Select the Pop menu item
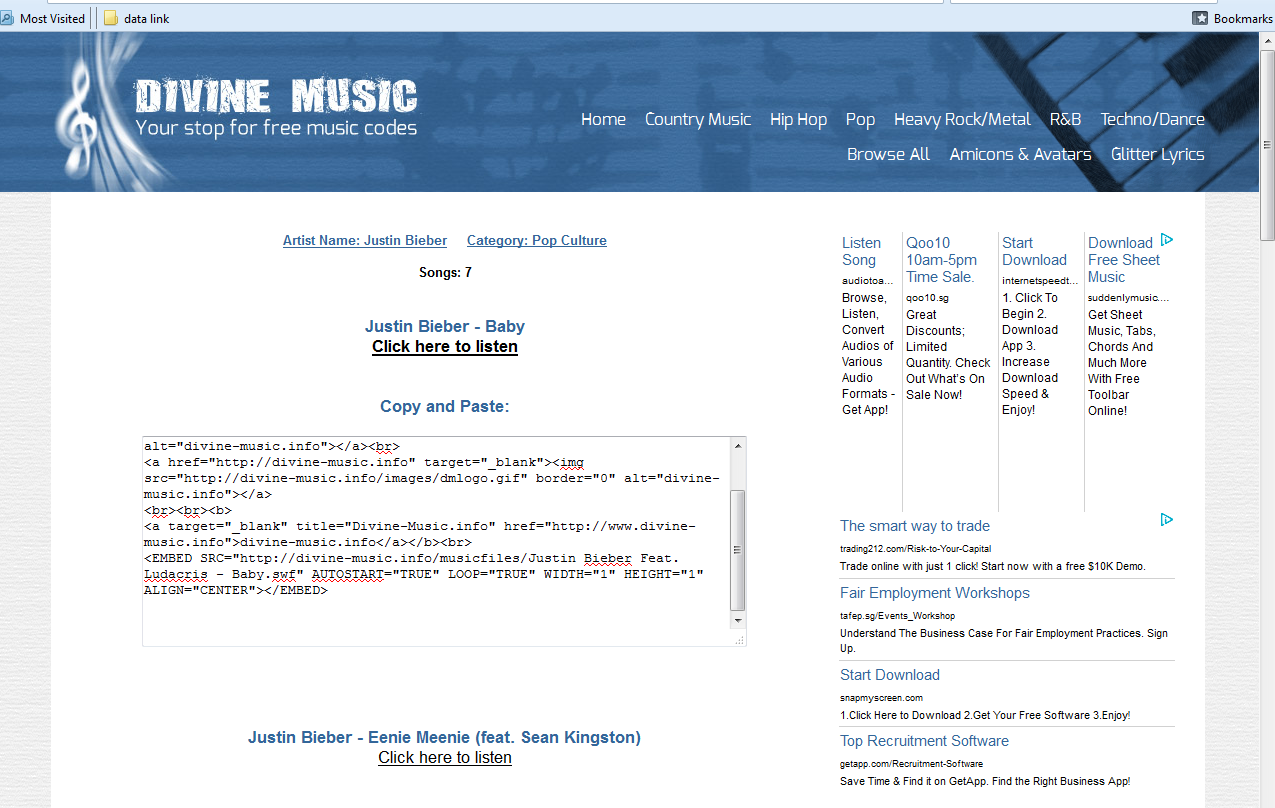The height and width of the screenshot is (808, 1275). tap(860, 119)
